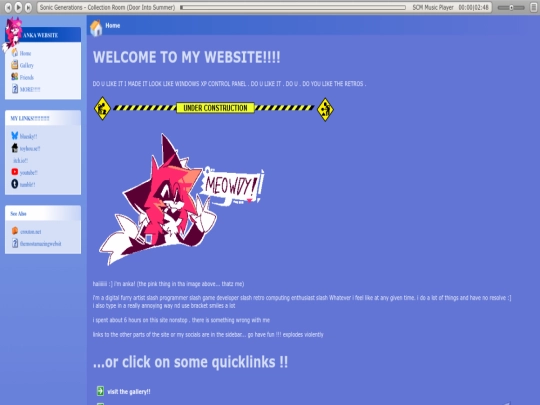
Task: Click the or click on some quicklinks heading
Action: point(190,362)
